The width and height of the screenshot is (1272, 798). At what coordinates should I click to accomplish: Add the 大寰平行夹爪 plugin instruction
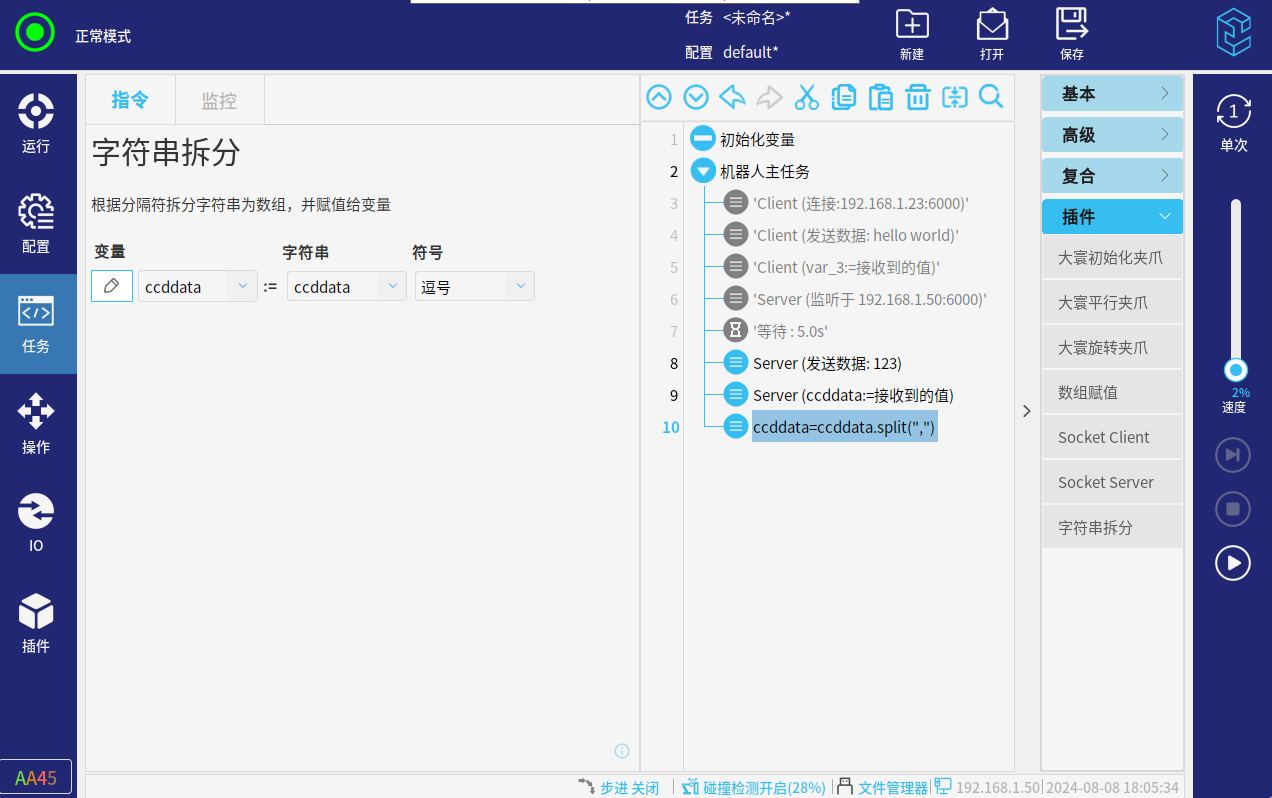coord(1103,303)
